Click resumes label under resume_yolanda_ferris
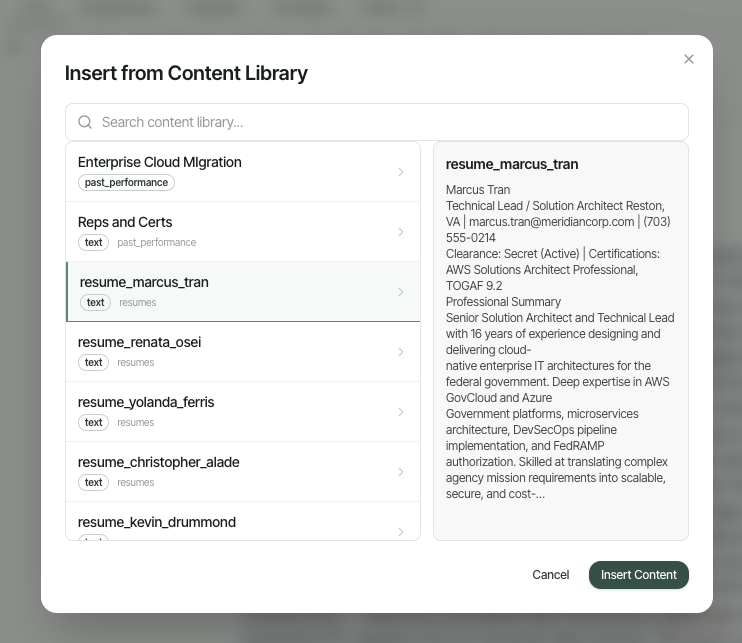Screen dimensions: 742x643 click(x=136, y=423)
